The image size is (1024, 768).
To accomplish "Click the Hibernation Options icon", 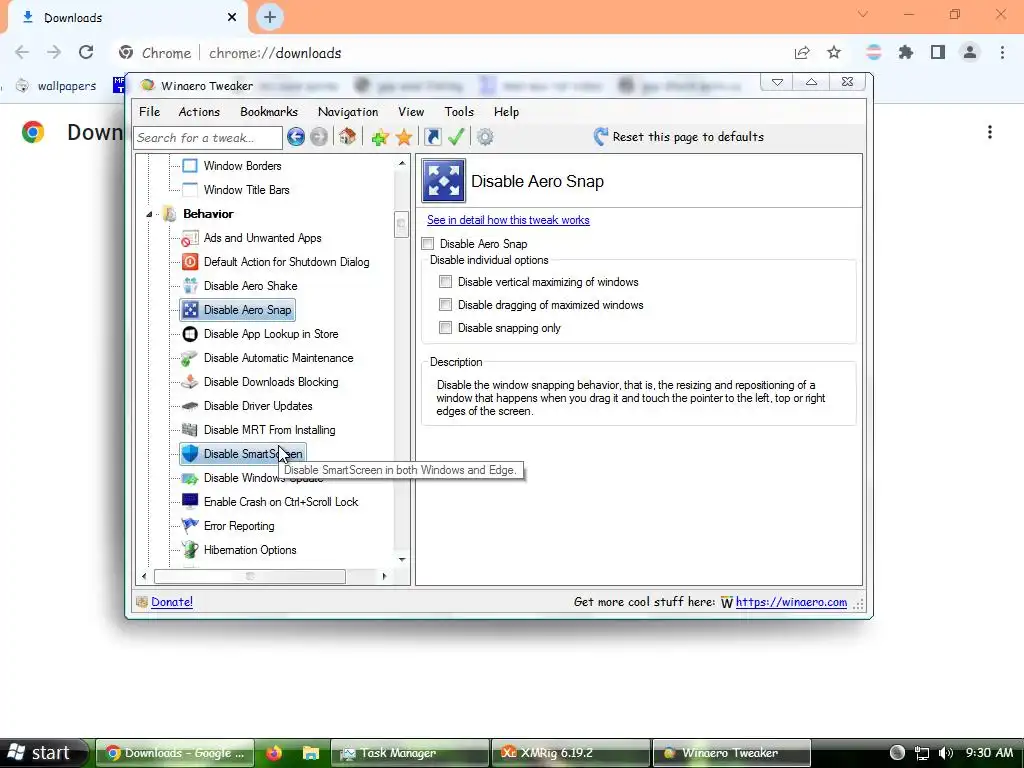I will pos(189,550).
